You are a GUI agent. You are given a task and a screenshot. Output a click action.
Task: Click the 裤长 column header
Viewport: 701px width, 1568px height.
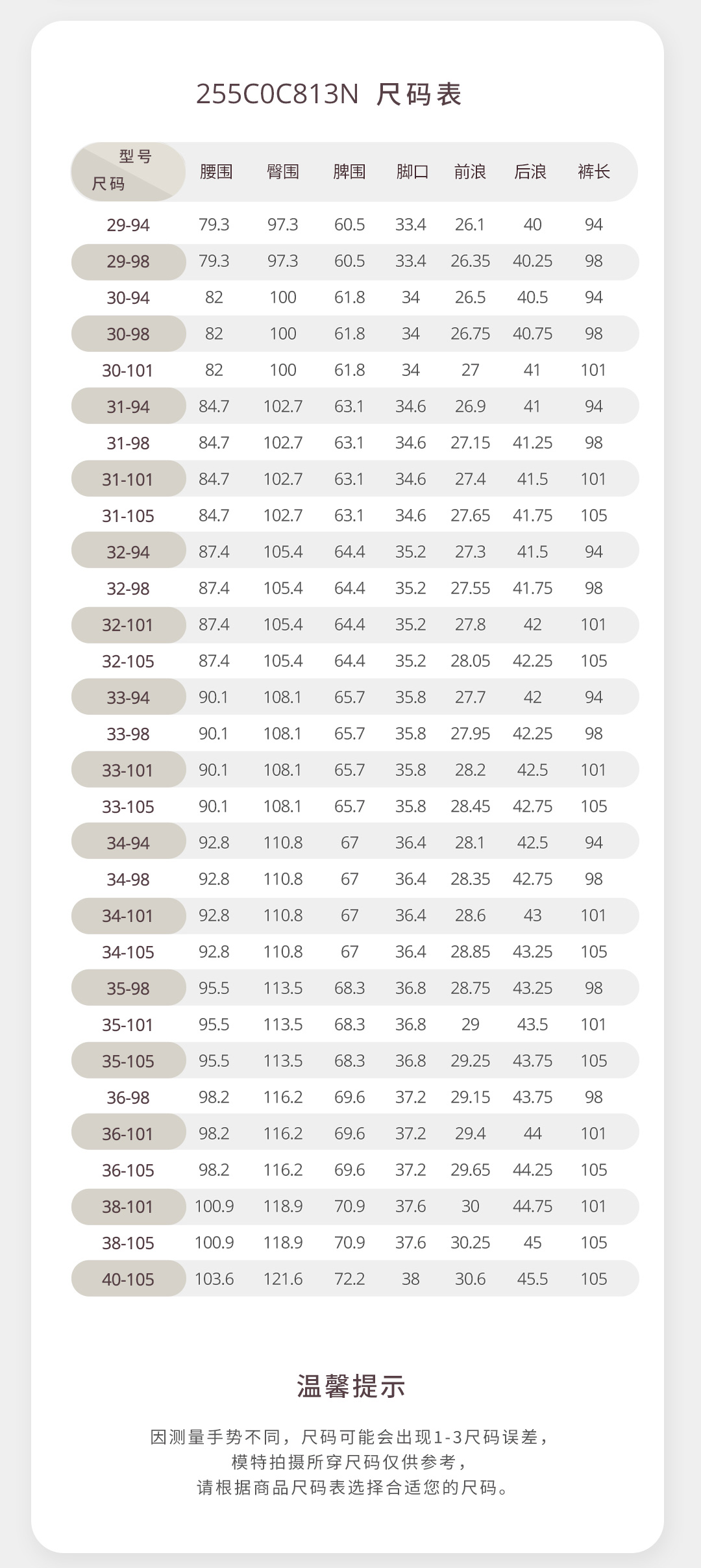click(594, 172)
